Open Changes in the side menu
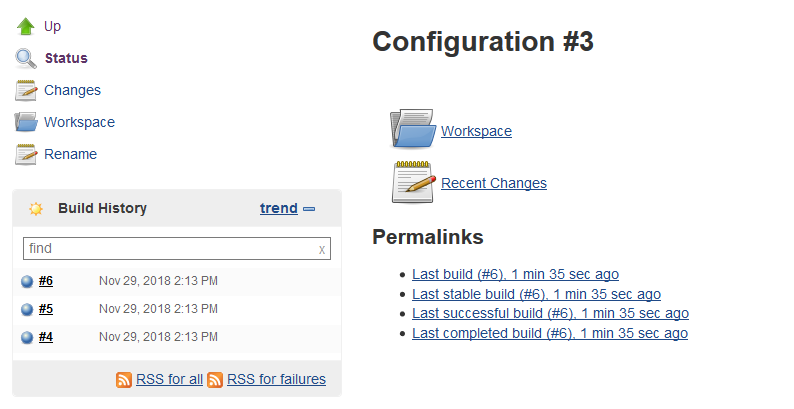The image size is (794, 409). (x=72, y=90)
